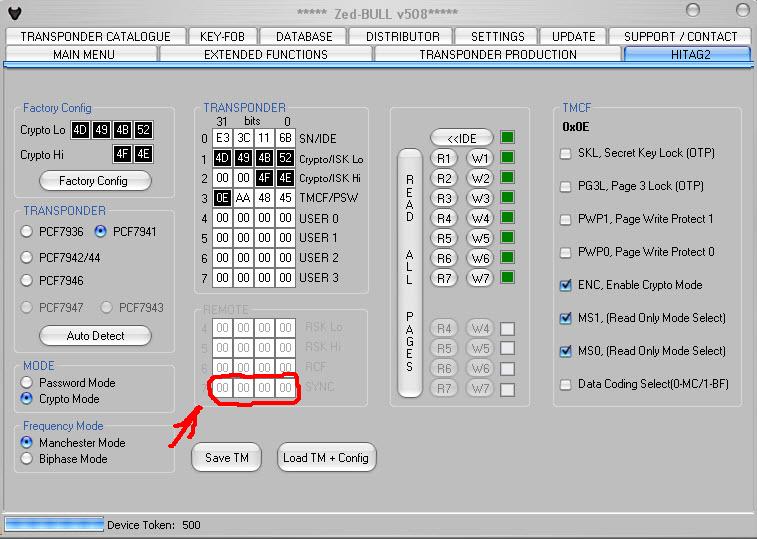This screenshot has width=757, height=539.
Task: Uncheck MS1 Read Only Mode Select
Action: click(565, 318)
